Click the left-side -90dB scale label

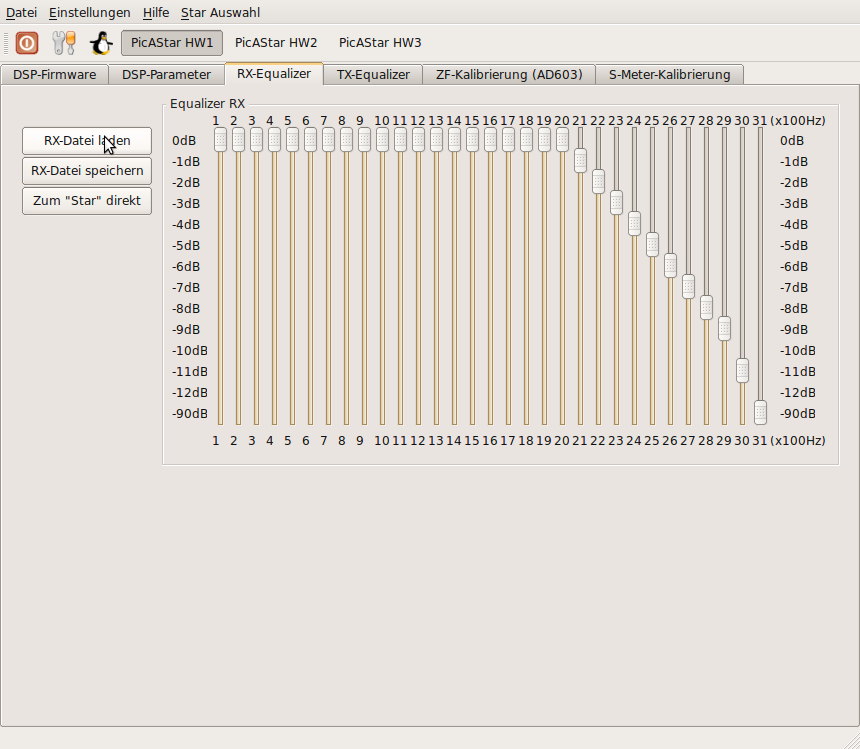pos(190,413)
